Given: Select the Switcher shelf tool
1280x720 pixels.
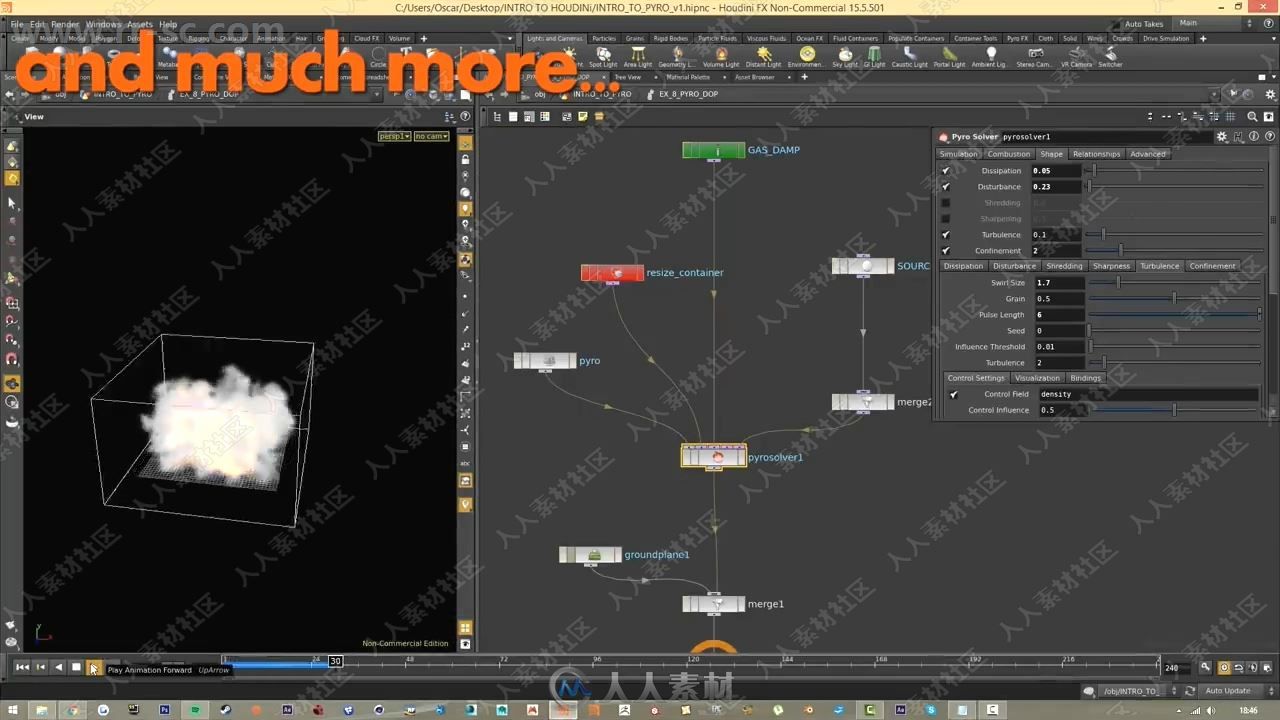Looking at the screenshot, I should (1110, 57).
